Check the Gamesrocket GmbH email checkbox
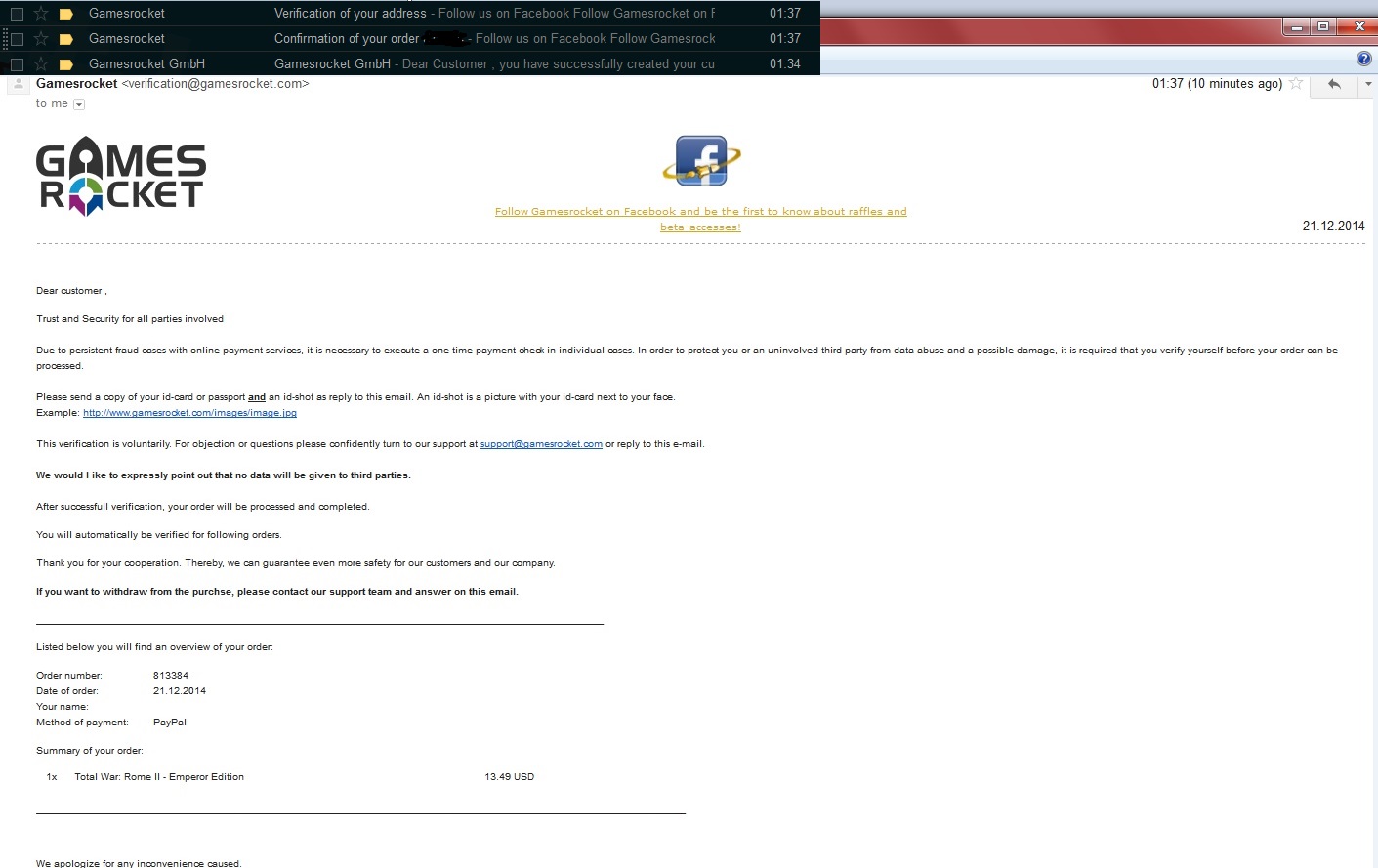 coord(17,64)
